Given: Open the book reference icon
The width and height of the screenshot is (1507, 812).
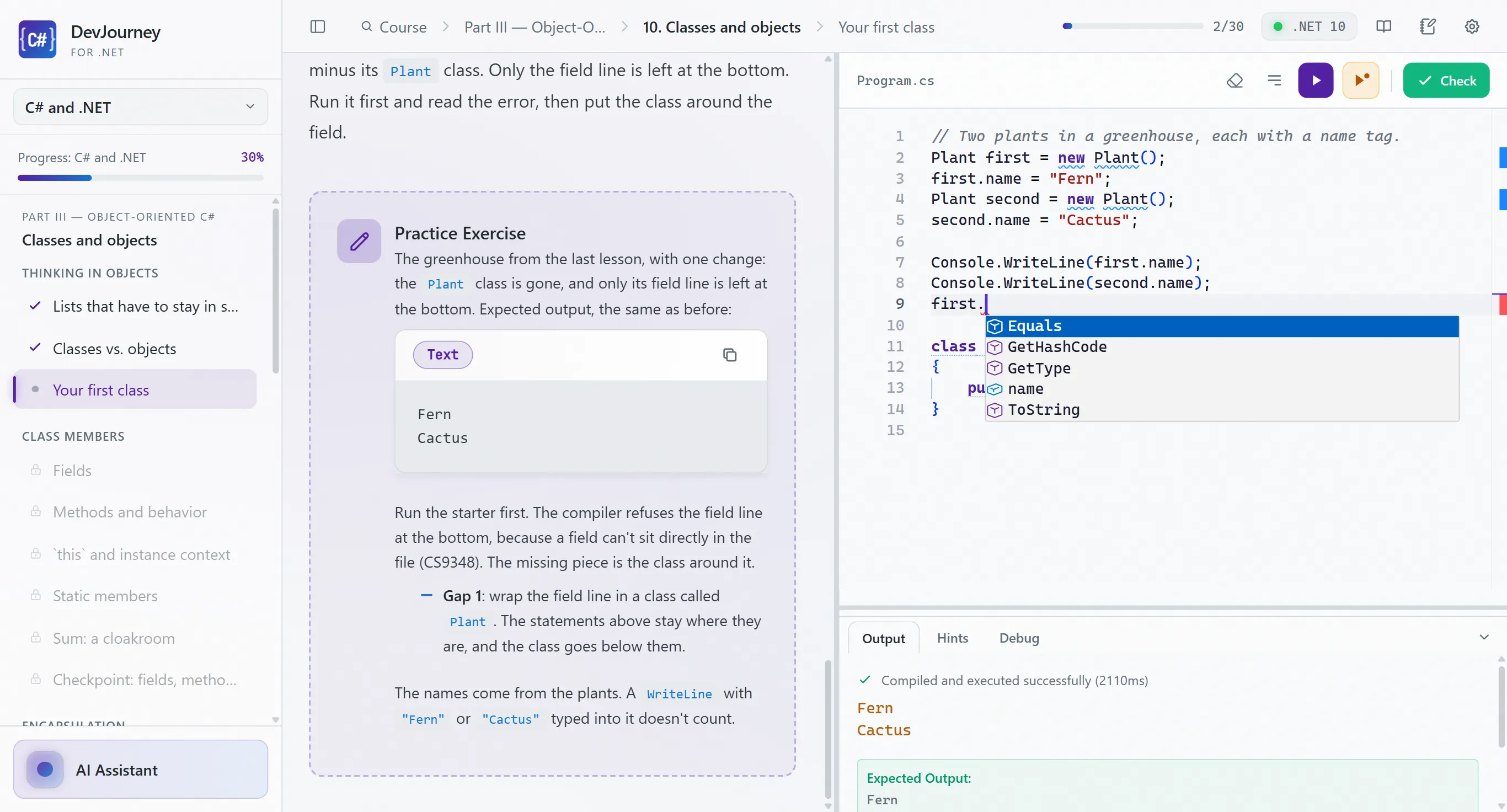Looking at the screenshot, I should coord(1383,27).
